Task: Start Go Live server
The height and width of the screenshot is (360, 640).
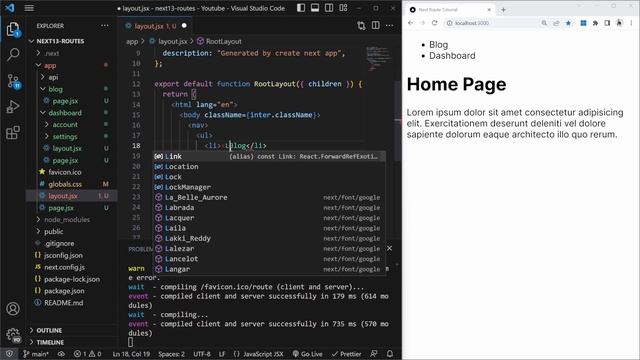Action: (x=307, y=354)
